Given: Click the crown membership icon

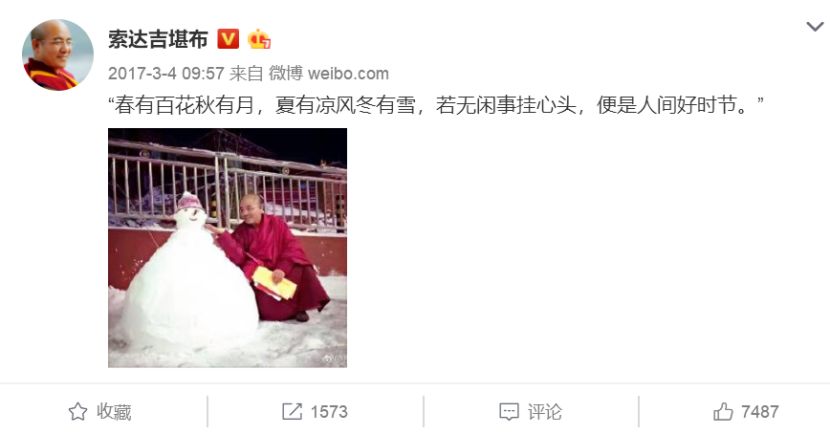Looking at the screenshot, I should click(x=259, y=39).
